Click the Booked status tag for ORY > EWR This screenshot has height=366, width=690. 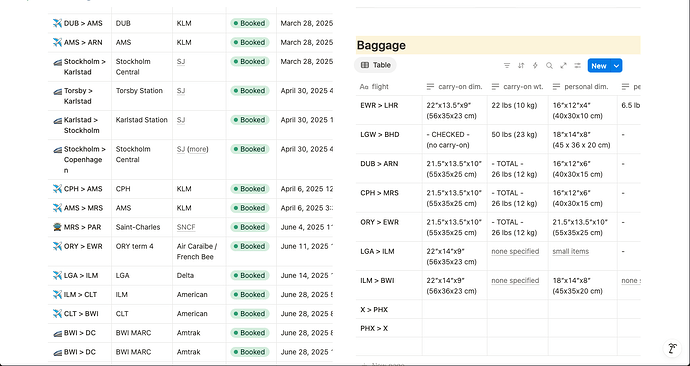[x=250, y=246]
